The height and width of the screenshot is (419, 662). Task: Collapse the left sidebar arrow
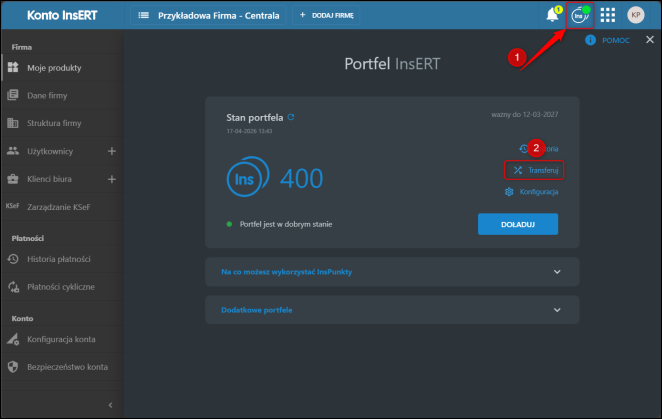[111, 405]
